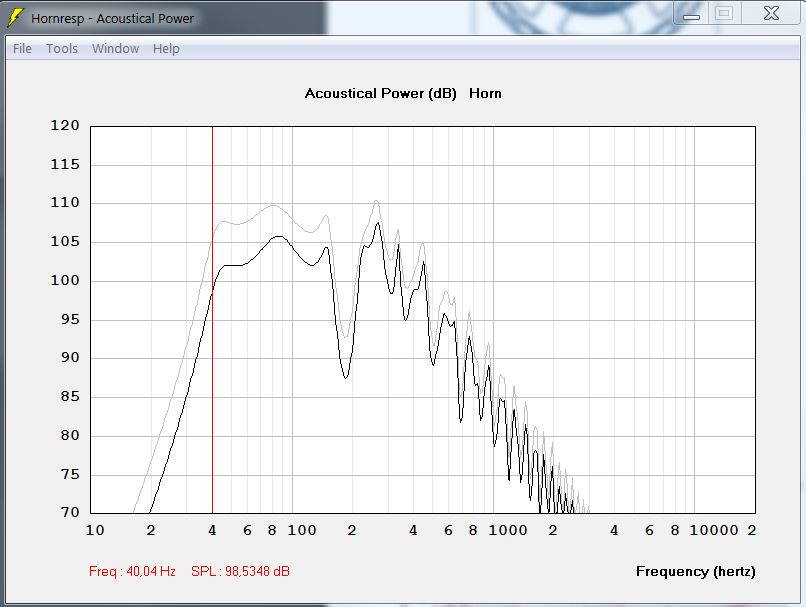Click the 70 value on the dB axis

click(x=70, y=512)
